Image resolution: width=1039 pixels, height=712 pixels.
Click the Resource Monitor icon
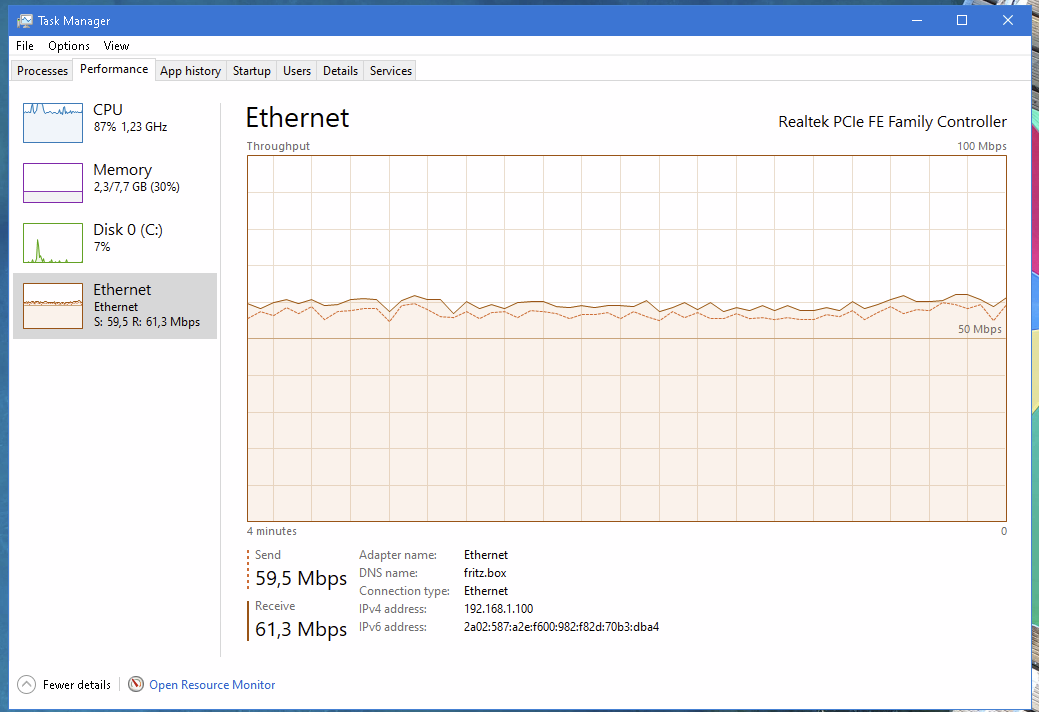[136, 685]
